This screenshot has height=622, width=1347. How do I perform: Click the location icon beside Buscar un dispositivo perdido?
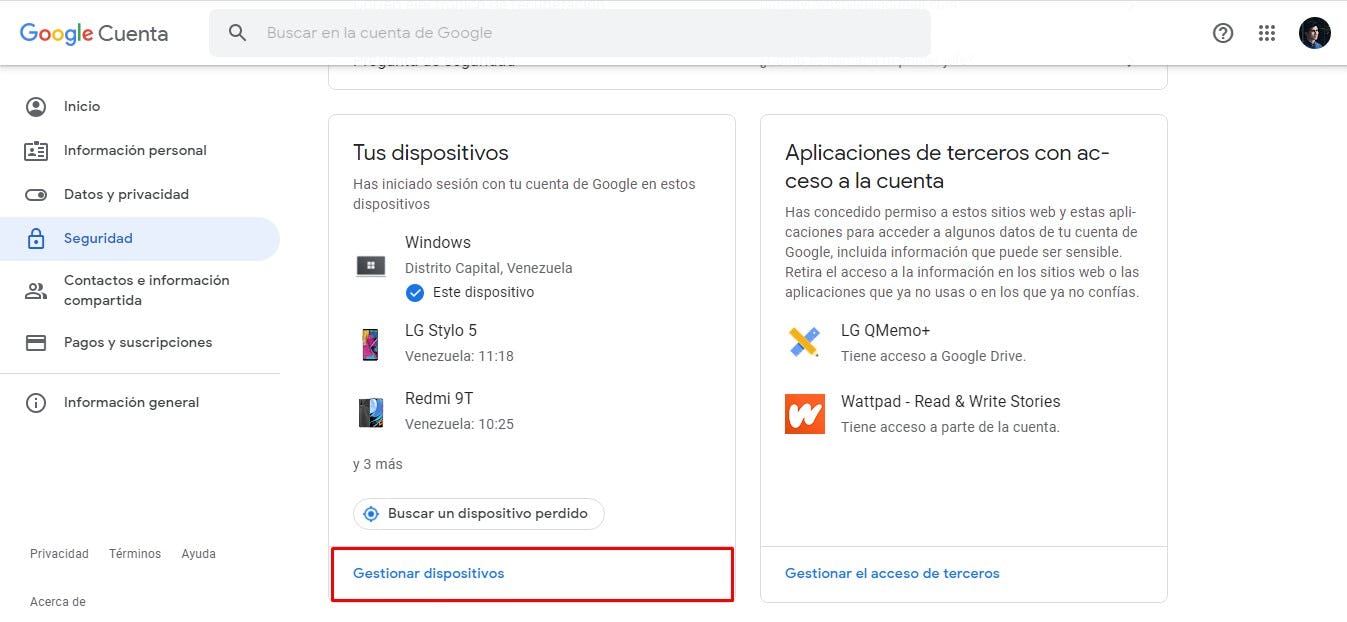371,513
